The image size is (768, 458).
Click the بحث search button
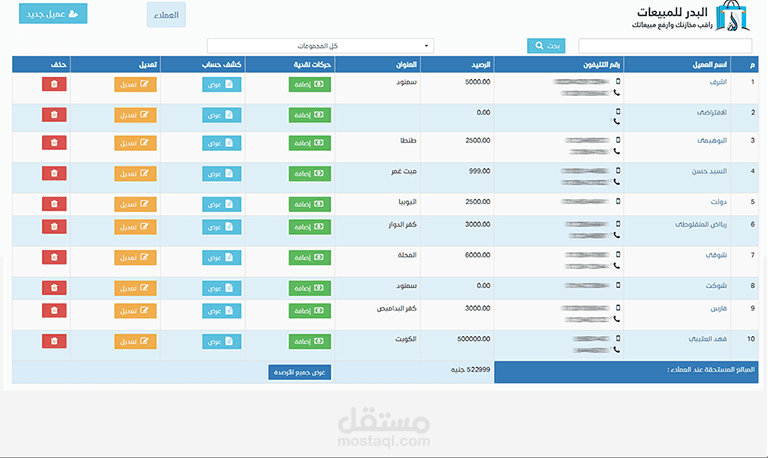(546, 46)
